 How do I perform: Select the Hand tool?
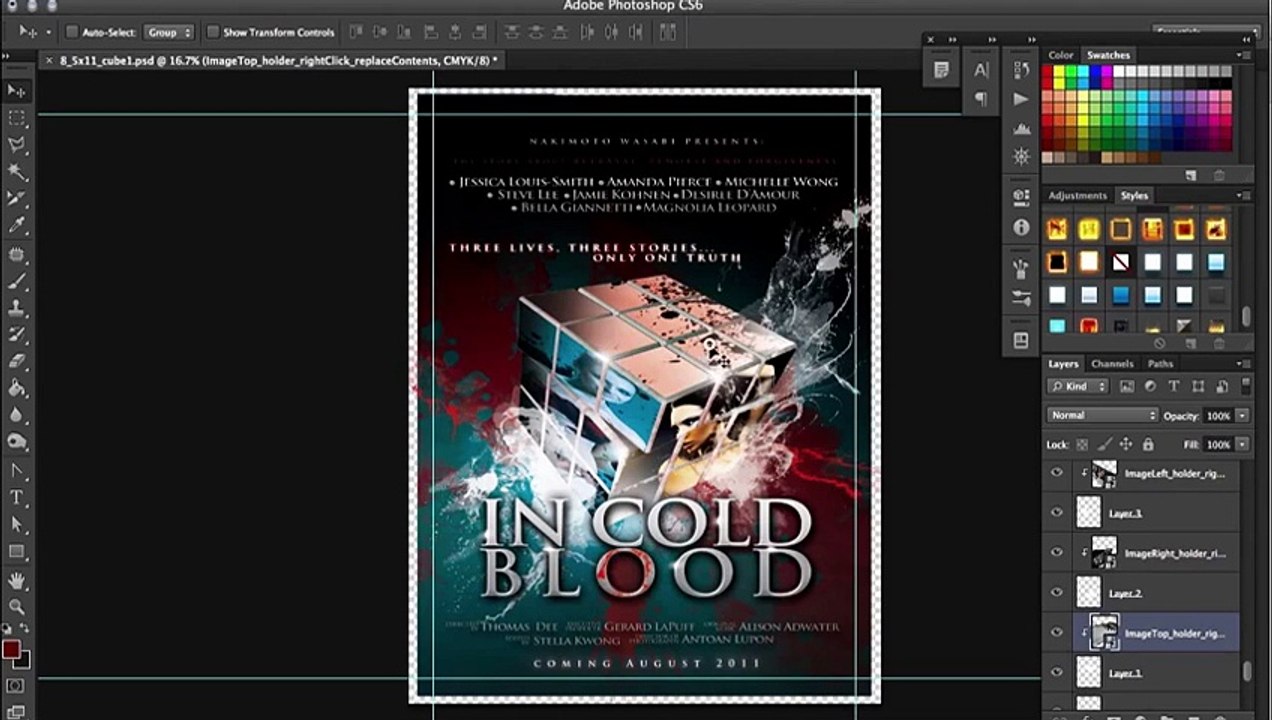pyautogui.click(x=17, y=579)
